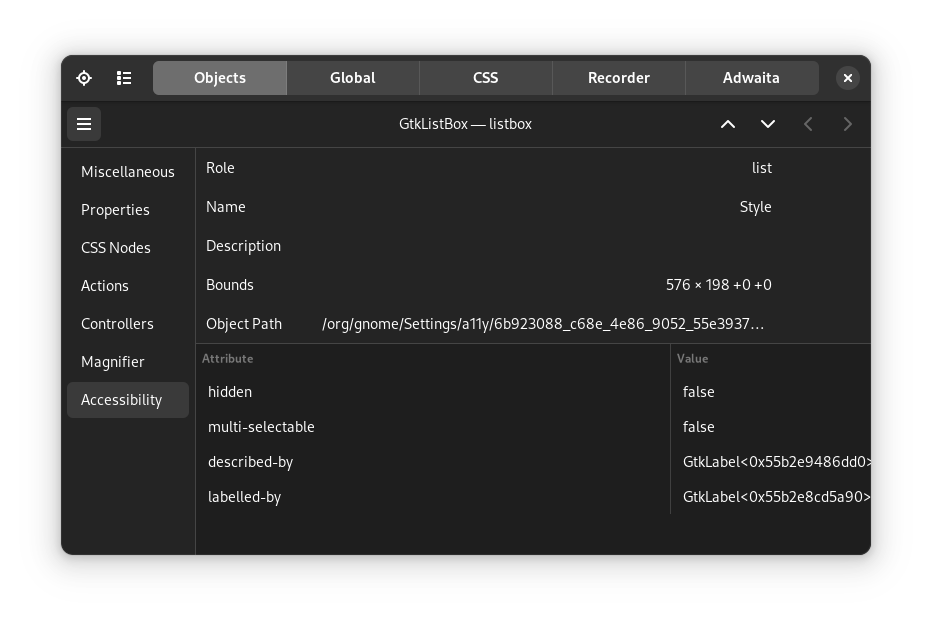Open the Controllers section
932x622 pixels.
[117, 323]
